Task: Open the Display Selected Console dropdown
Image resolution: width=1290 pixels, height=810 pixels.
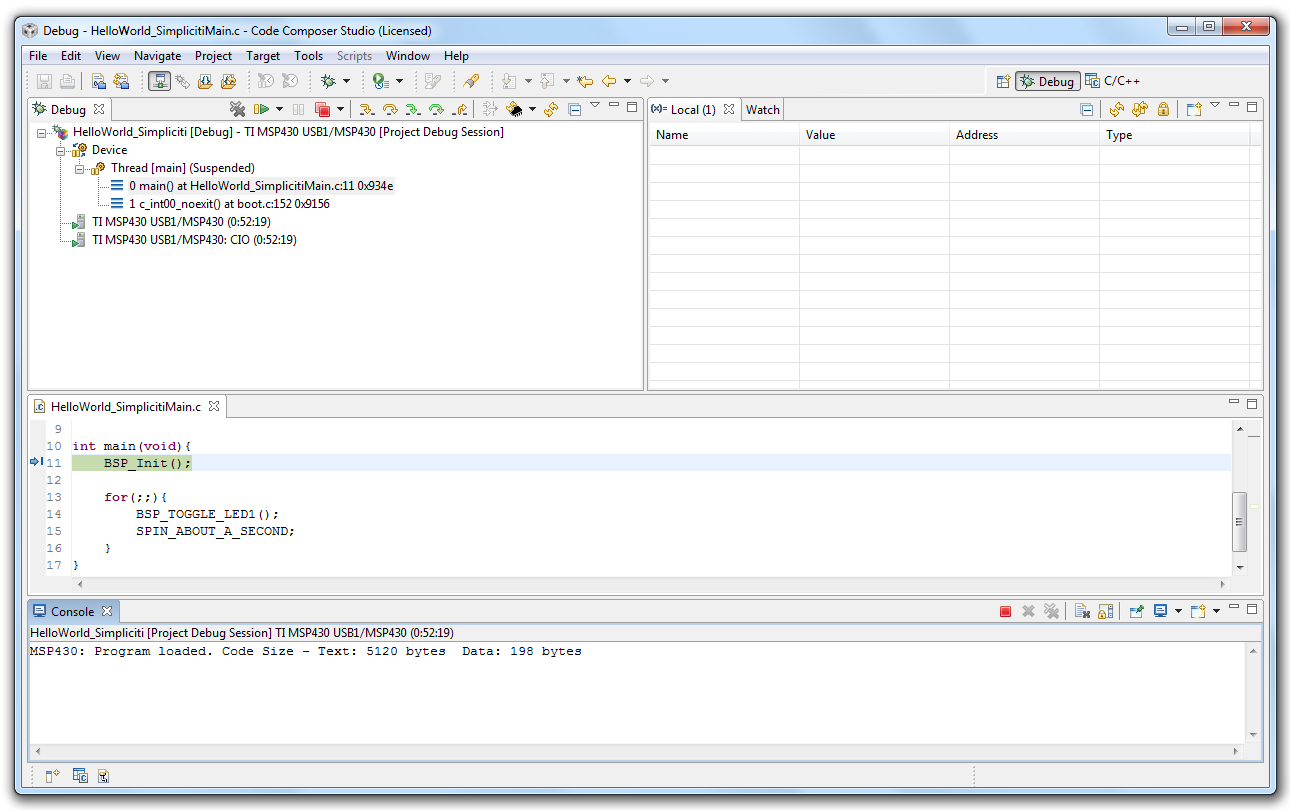Action: pyautogui.click(x=1178, y=611)
